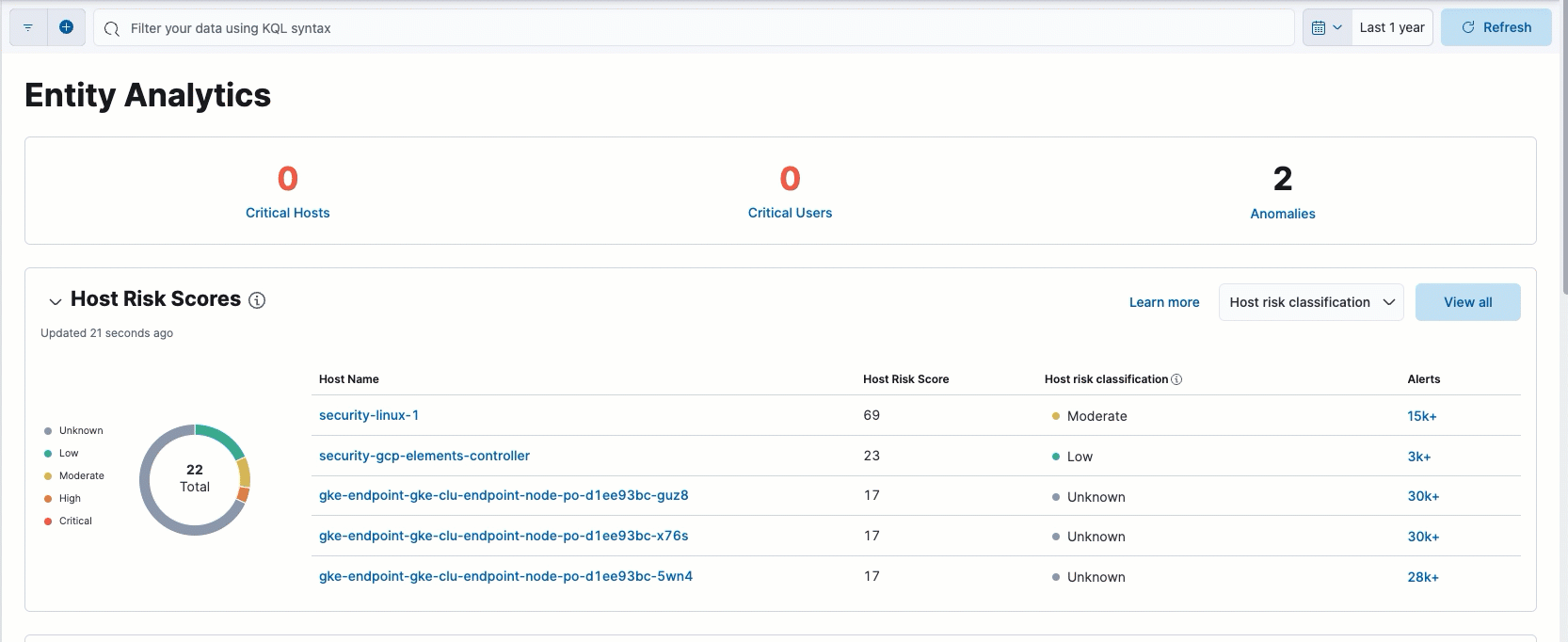Screen dimensions: 1568x642
Task: Click the View all button
Action: coord(1467,302)
